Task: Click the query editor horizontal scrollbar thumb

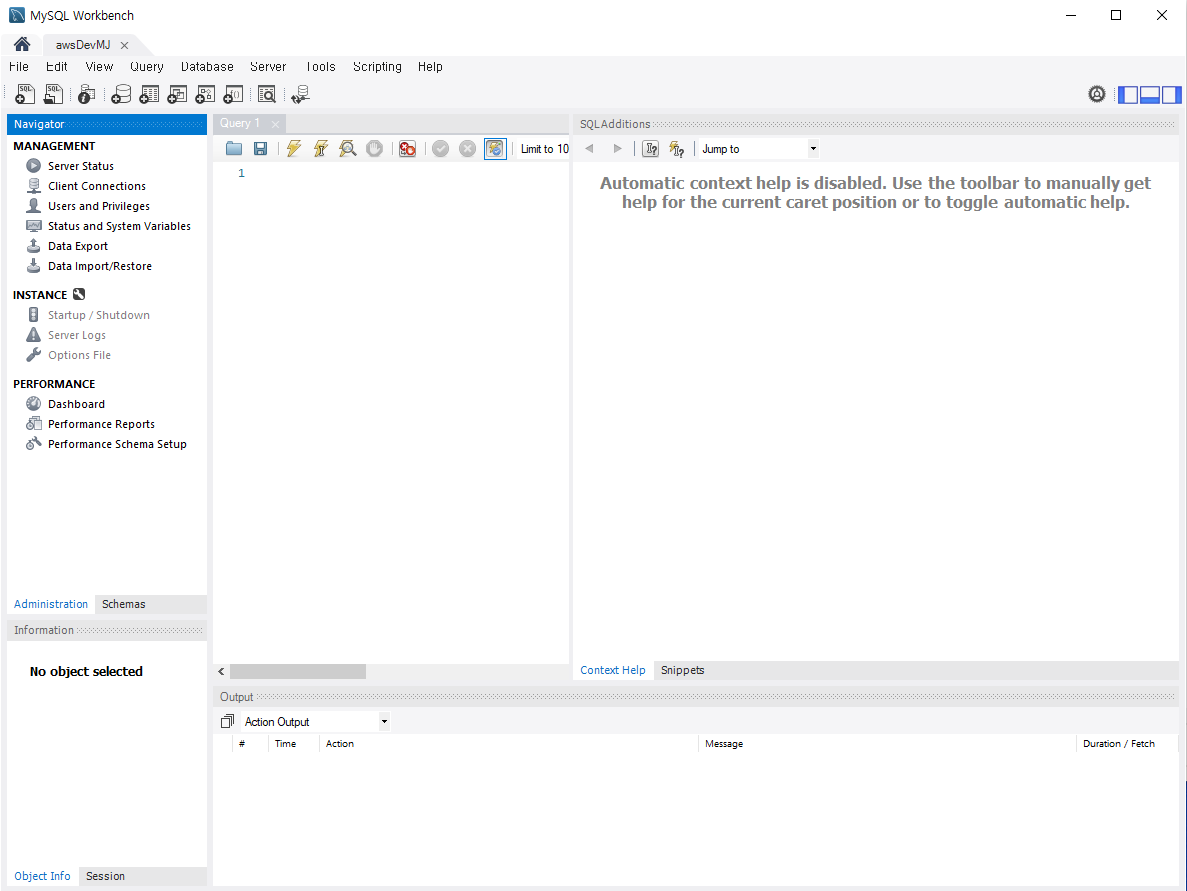Action: click(298, 671)
